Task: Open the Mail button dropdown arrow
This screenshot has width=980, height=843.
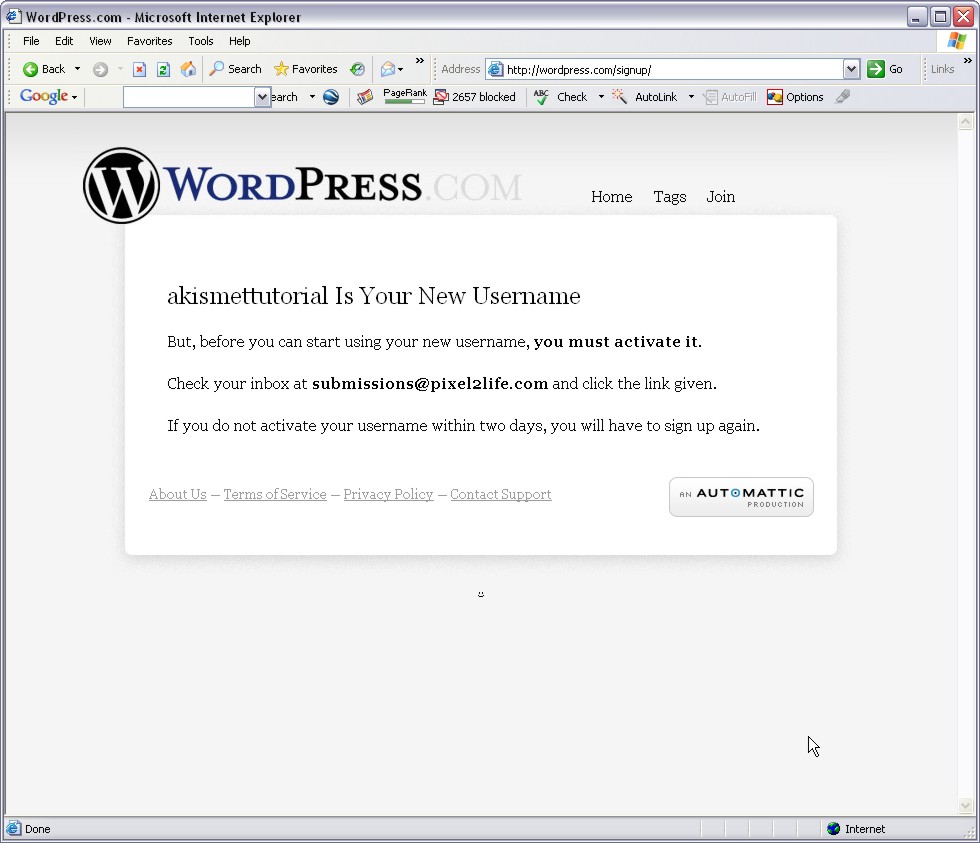Action: coord(401,69)
